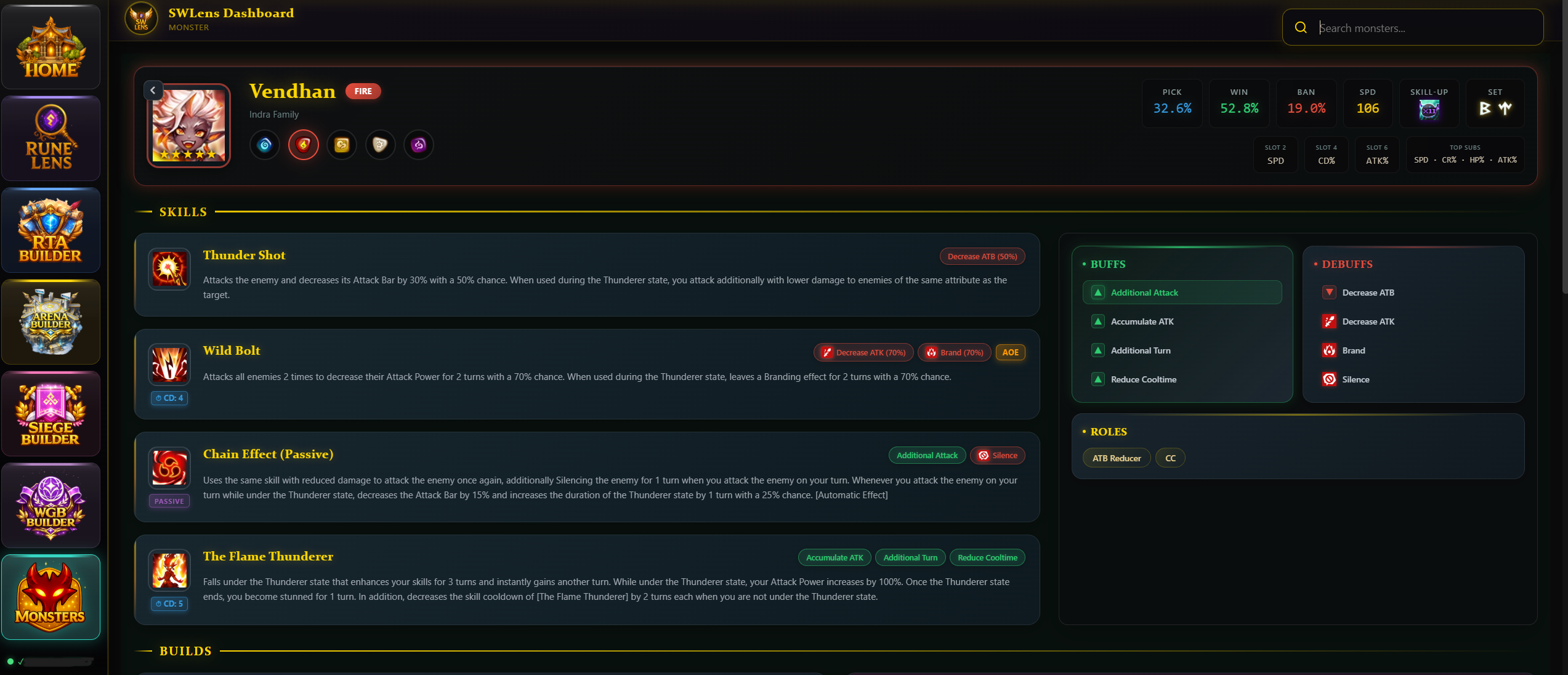This screenshot has height=675, width=1568.
Task: Open the RTA Builder
Action: point(51,230)
